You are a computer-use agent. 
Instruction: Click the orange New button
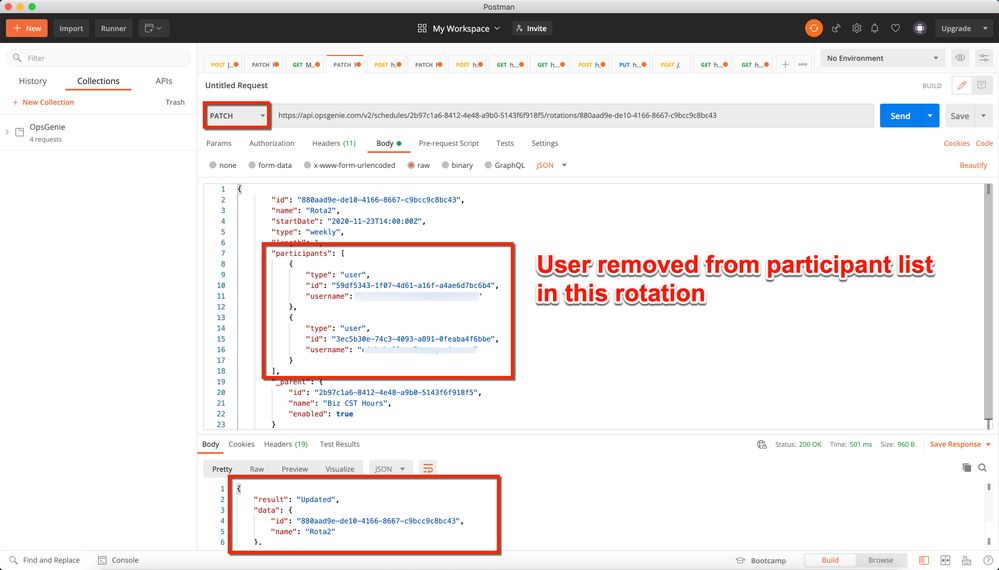coord(27,28)
